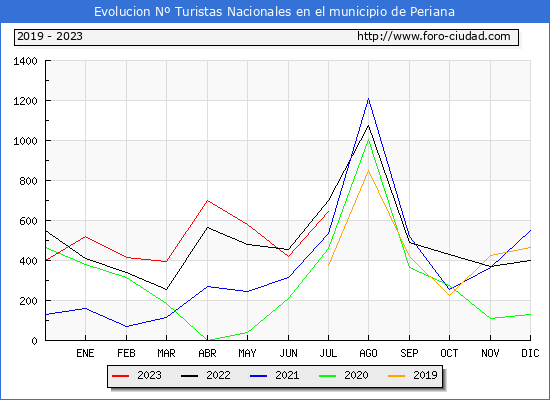
Task: Click the black 2022 line peak at AGO
Action: (x=368, y=126)
